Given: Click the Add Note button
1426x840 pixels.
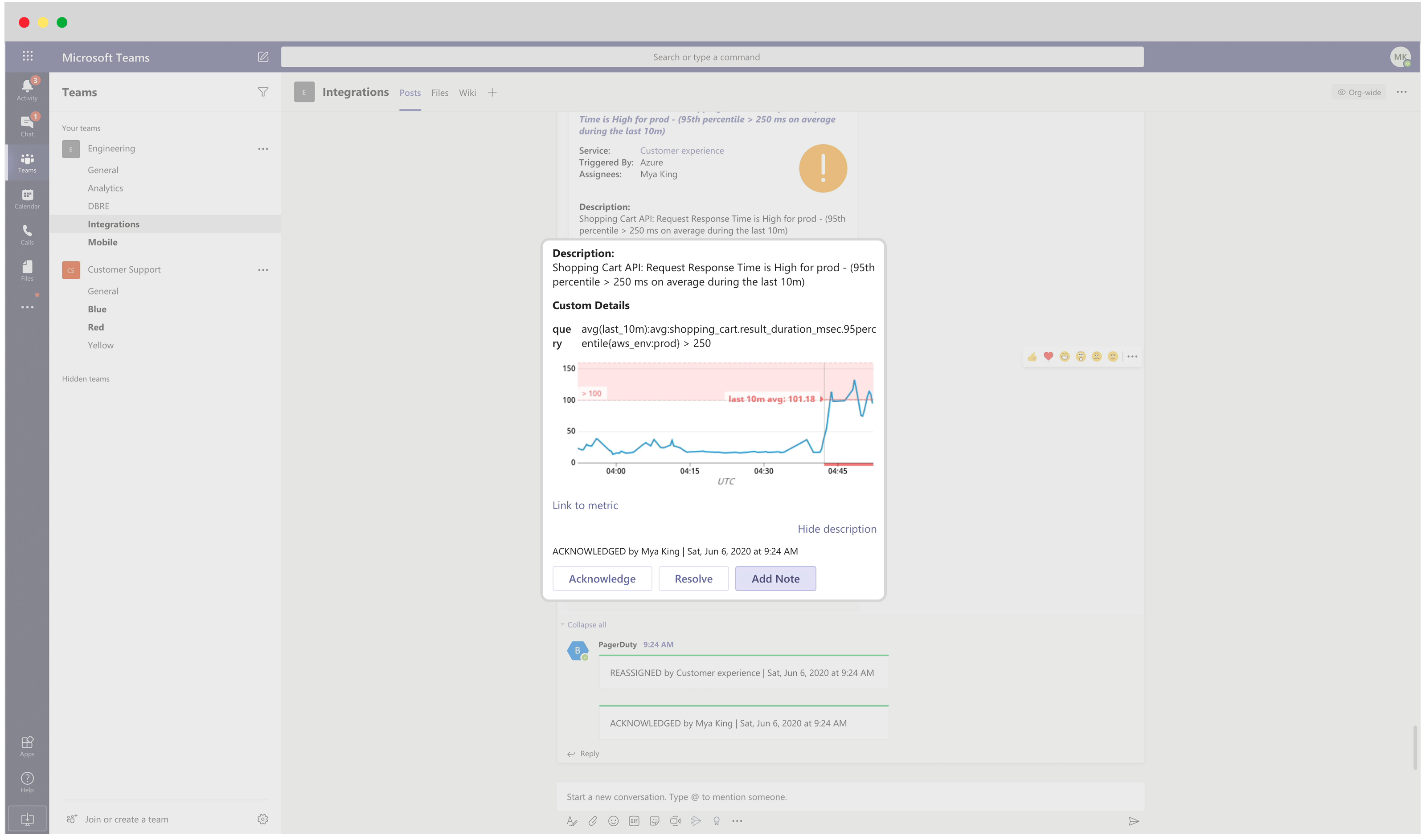Looking at the screenshot, I should (x=775, y=579).
